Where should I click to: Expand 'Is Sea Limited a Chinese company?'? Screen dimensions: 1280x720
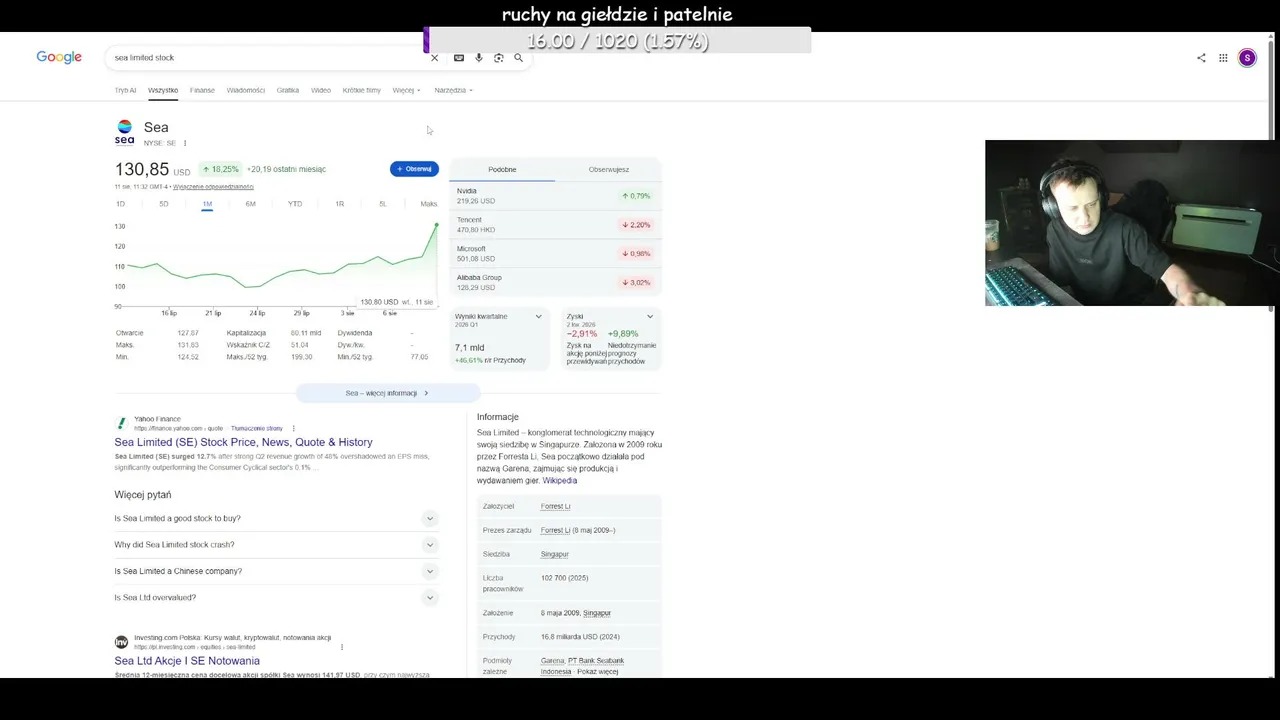pos(276,571)
